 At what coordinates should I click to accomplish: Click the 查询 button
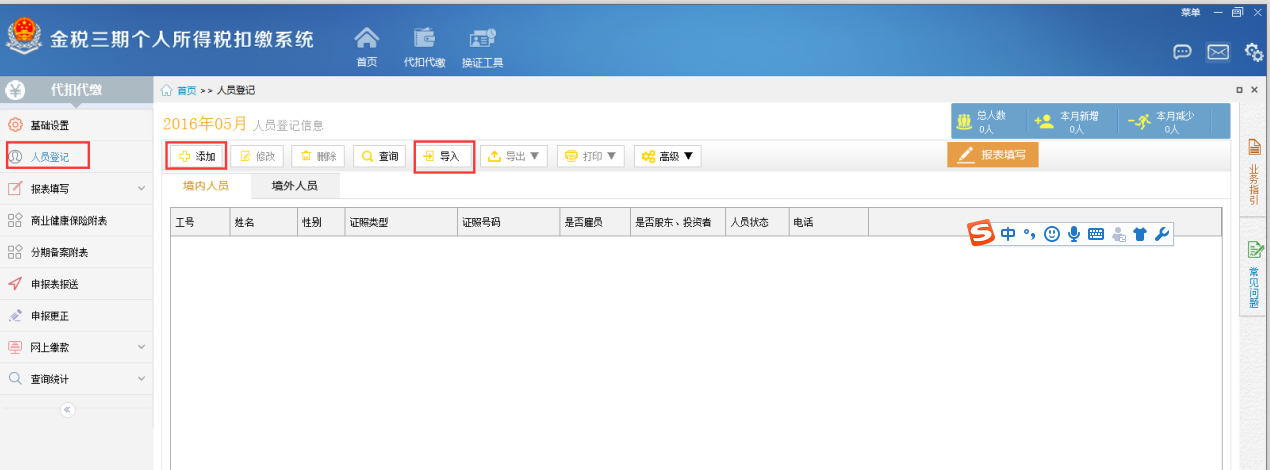click(380, 156)
